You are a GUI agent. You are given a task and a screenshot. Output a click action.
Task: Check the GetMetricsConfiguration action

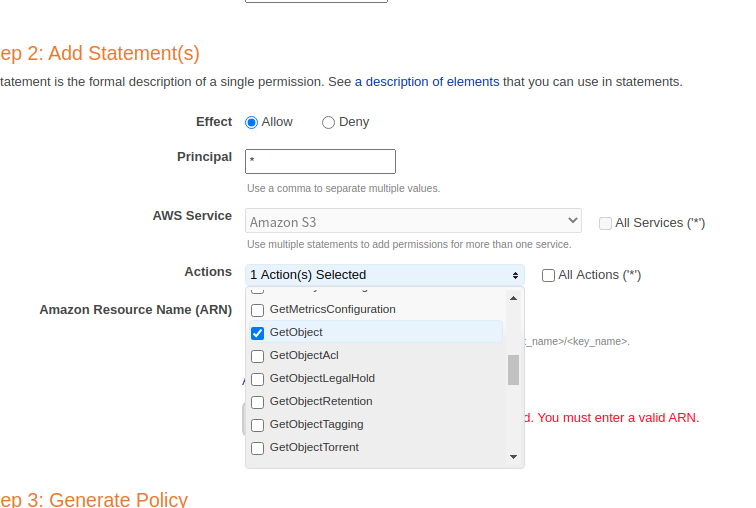click(x=257, y=310)
